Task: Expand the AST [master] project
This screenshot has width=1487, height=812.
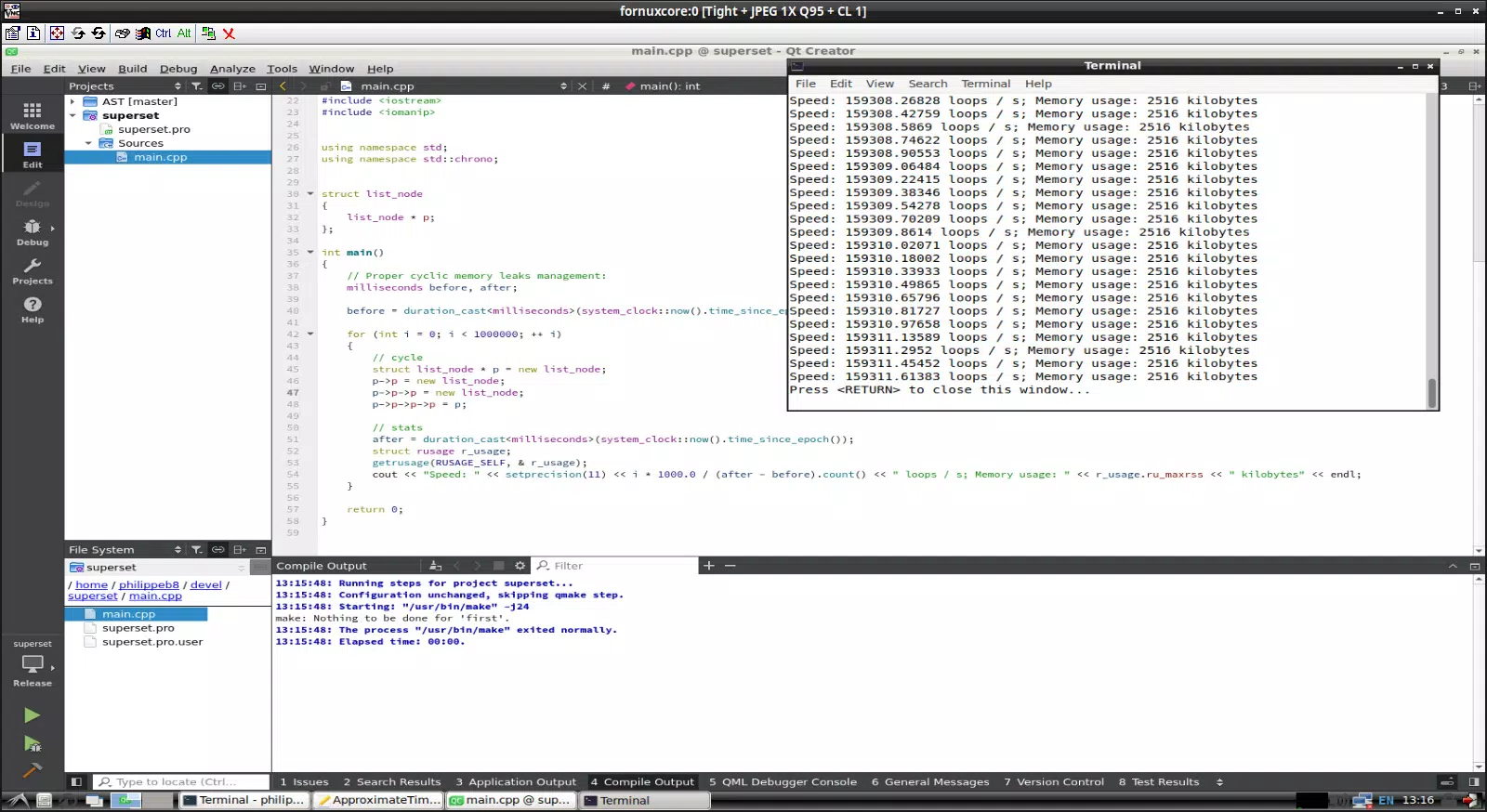Action: pyautogui.click(x=72, y=102)
